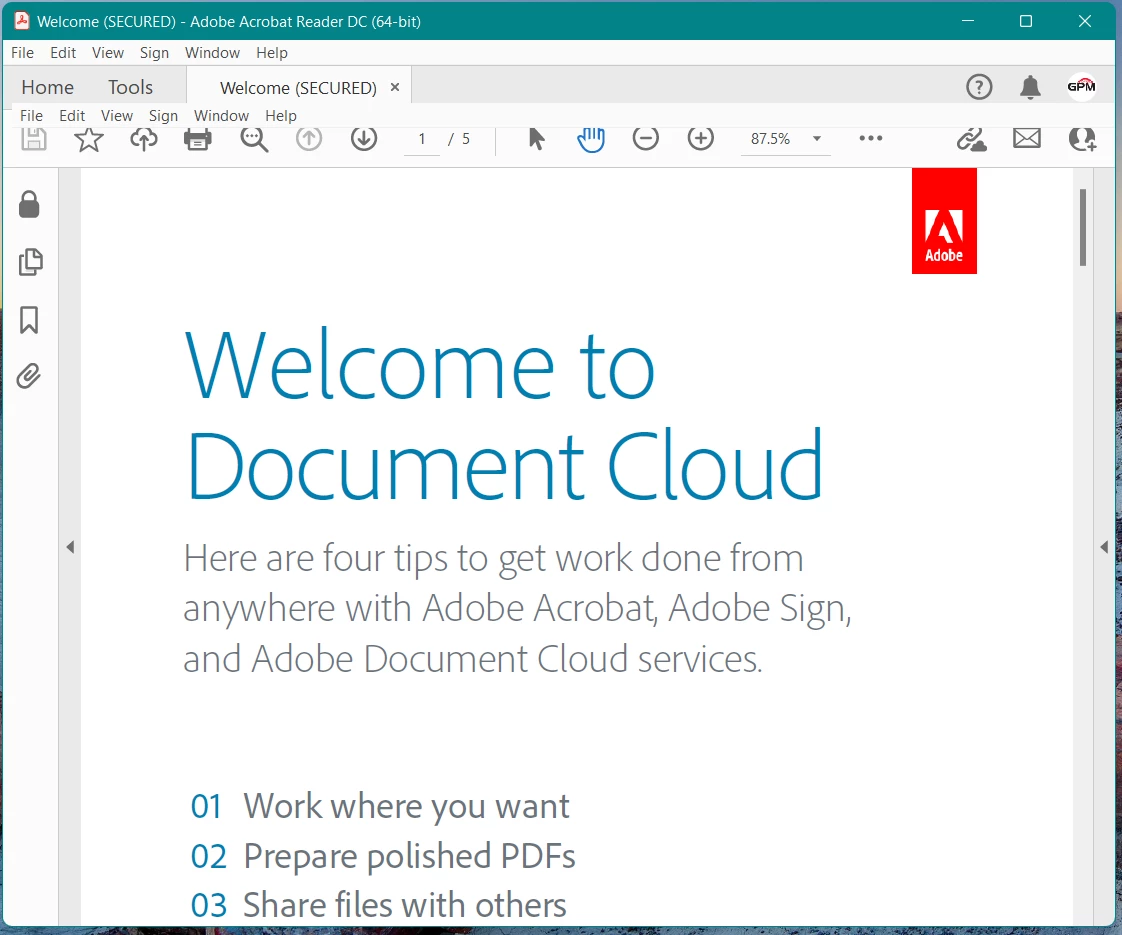1122x935 pixels.
Task: Activate the Hand pan tool
Action: pyautogui.click(x=591, y=139)
